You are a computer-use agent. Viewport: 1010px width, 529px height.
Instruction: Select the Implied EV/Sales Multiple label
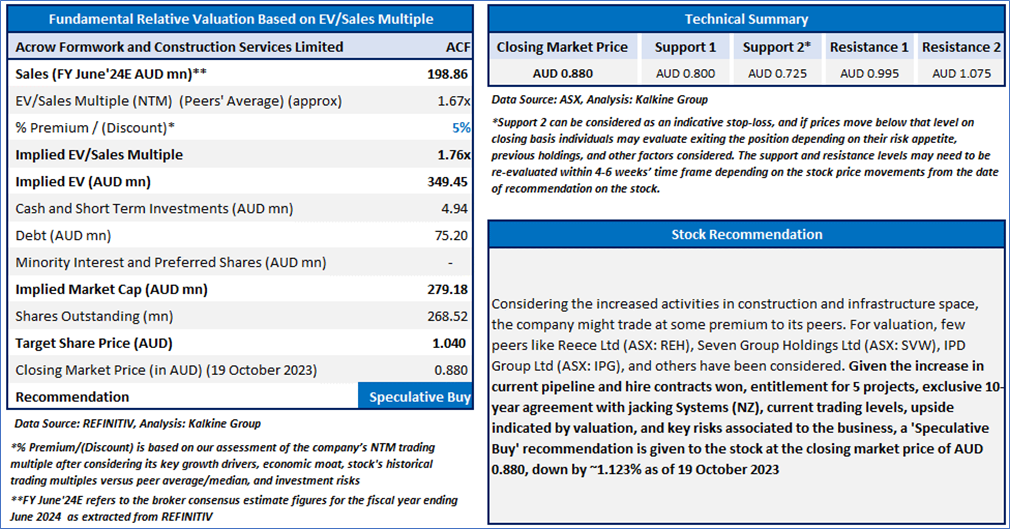(99, 155)
